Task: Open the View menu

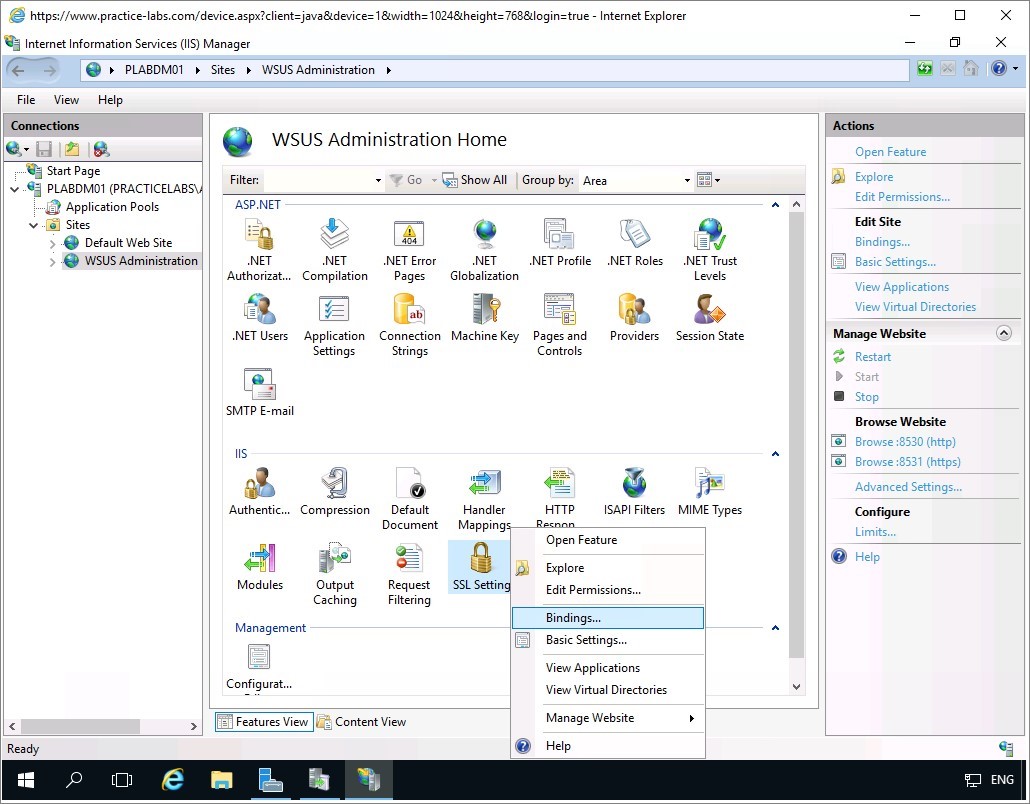Action: (66, 100)
